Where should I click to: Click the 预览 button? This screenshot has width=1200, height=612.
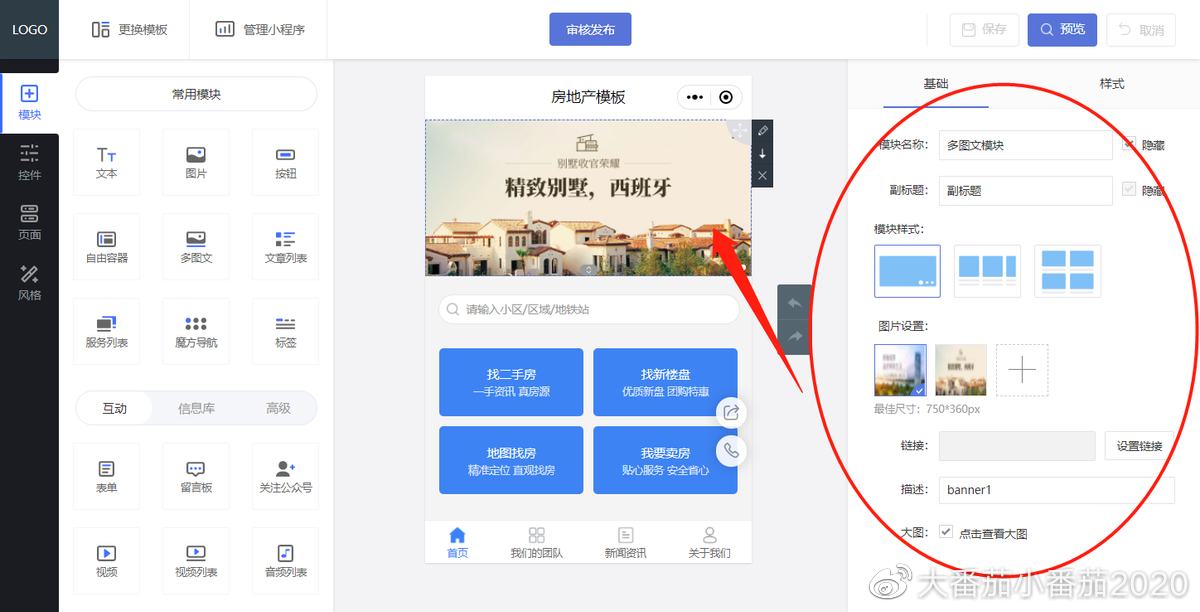pos(1061,29)
